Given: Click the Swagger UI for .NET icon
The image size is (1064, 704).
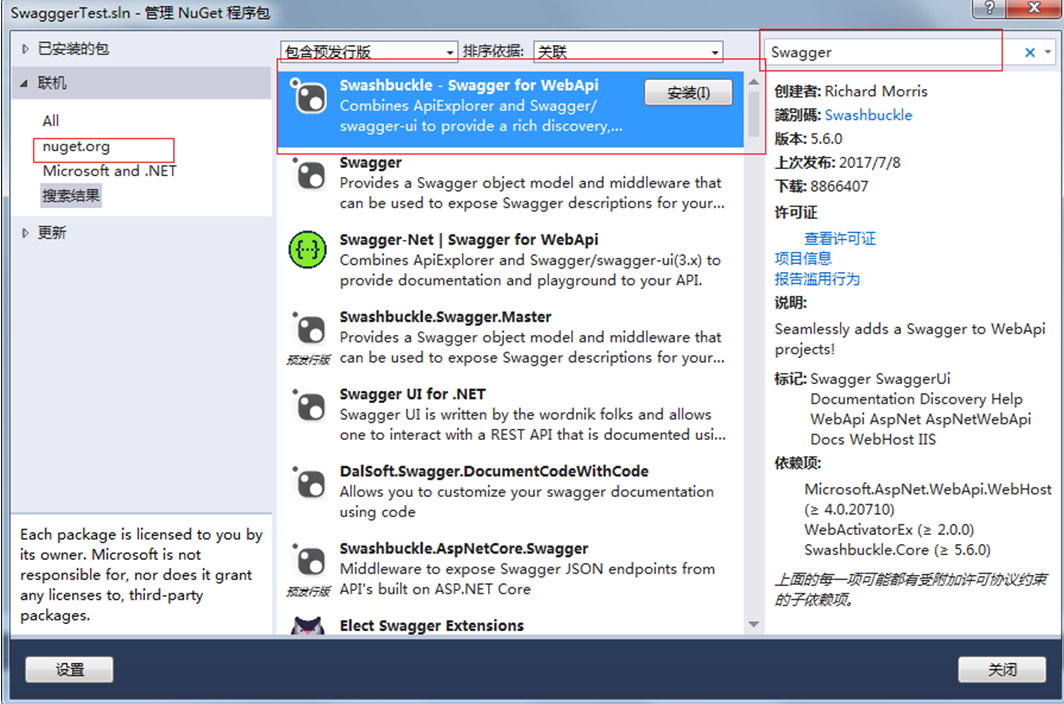Looking at the screenshot, I should coord(309,407).
